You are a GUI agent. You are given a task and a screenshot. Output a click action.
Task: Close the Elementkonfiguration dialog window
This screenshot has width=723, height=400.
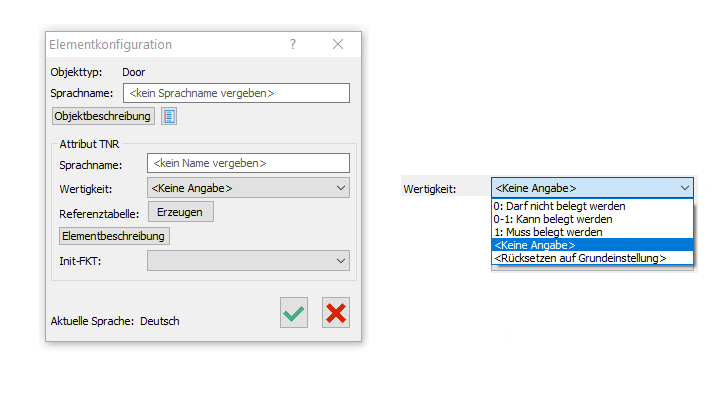338,45
